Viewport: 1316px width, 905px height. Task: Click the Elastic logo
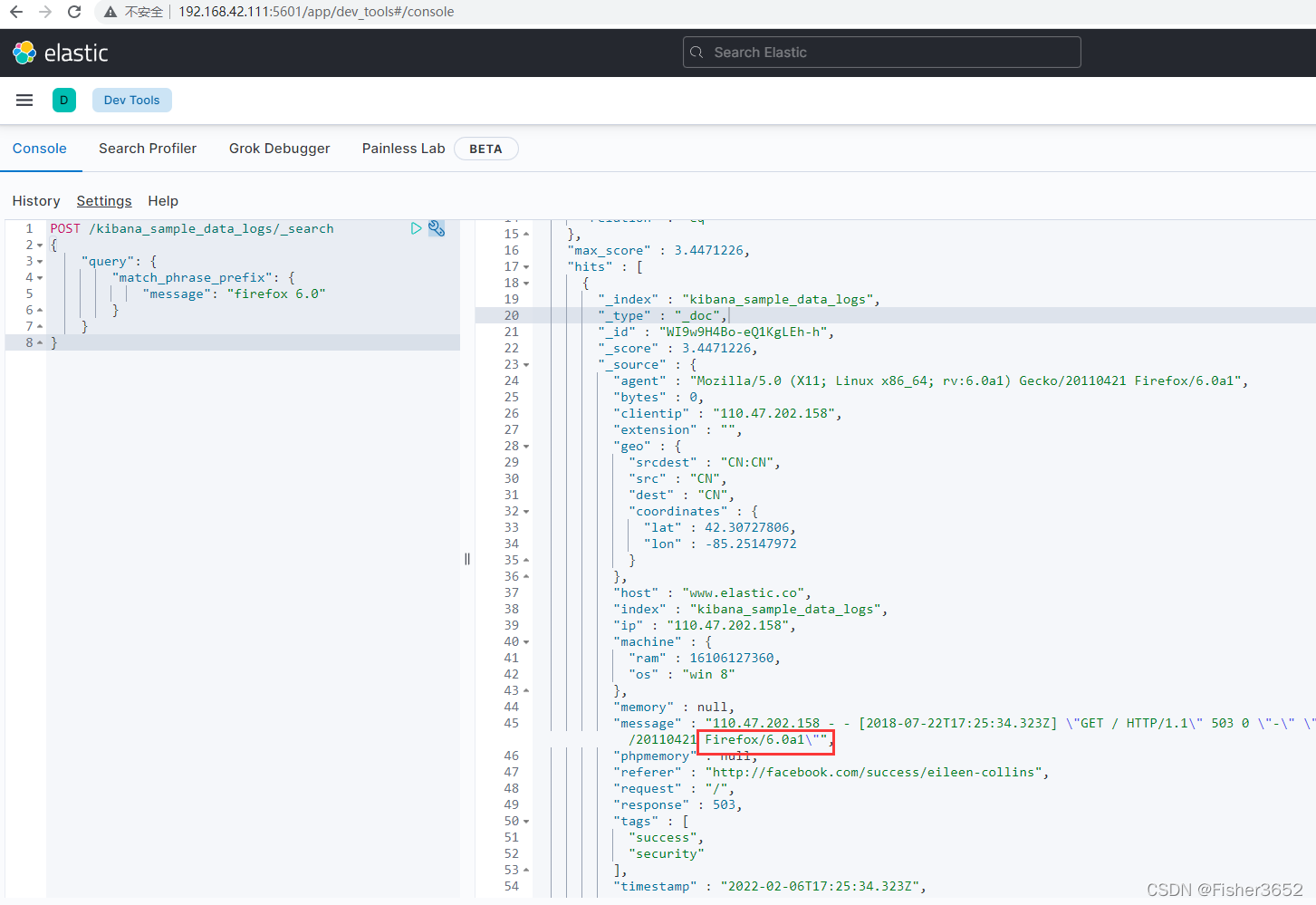pos(61,53)
